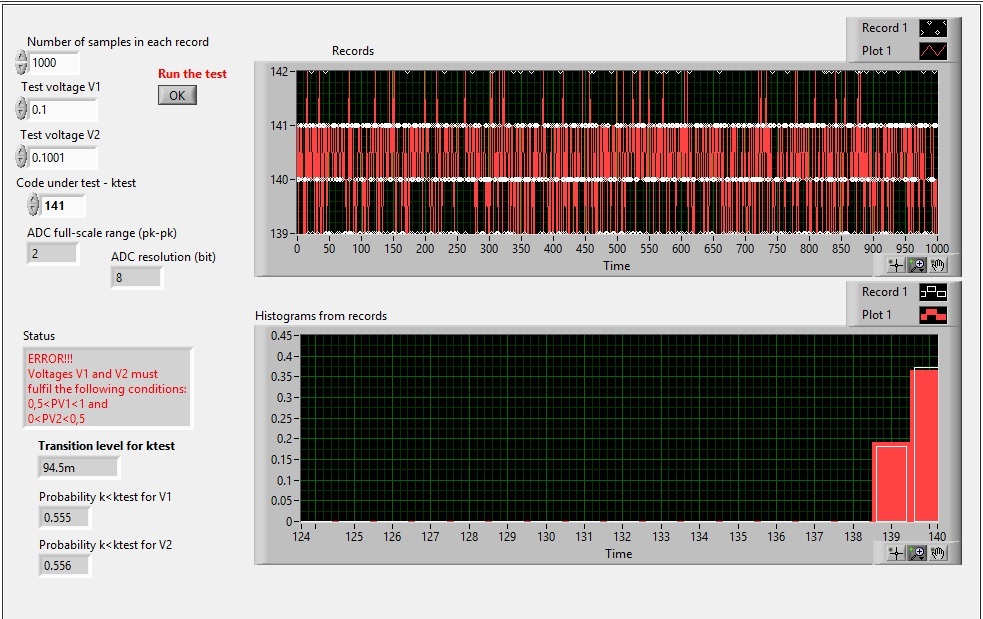Click the Code under test stepper arrows
983x619 pixels.
[33, 205]
